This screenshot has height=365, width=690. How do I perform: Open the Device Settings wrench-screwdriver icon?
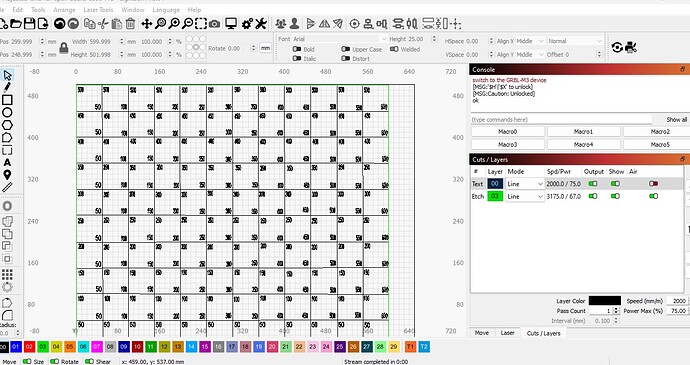(x=261, y=24)
